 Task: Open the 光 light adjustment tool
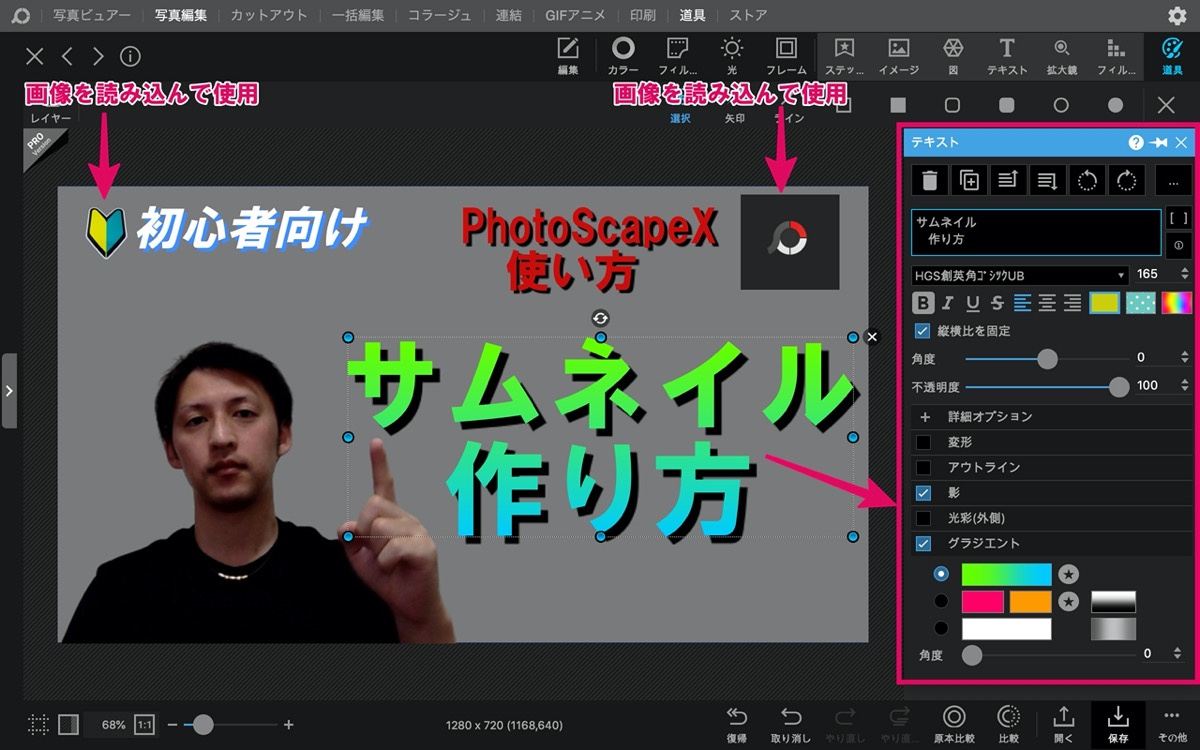[733, 56]
